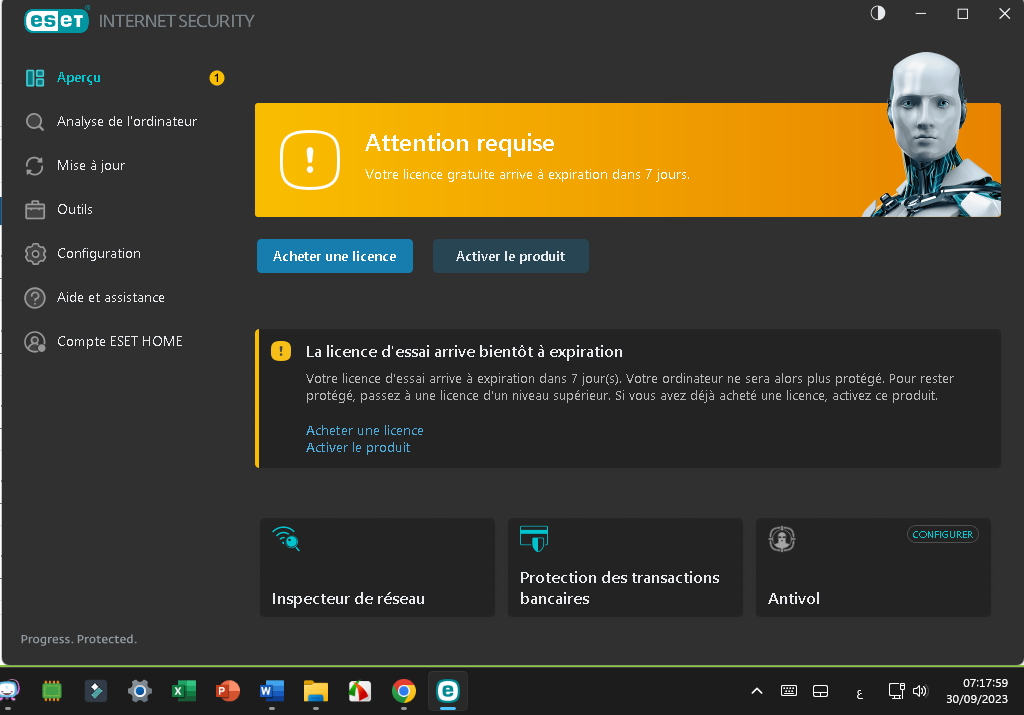Click the Outils briefcase icon
Viewport: 1024px width, 715px height.
35,210
